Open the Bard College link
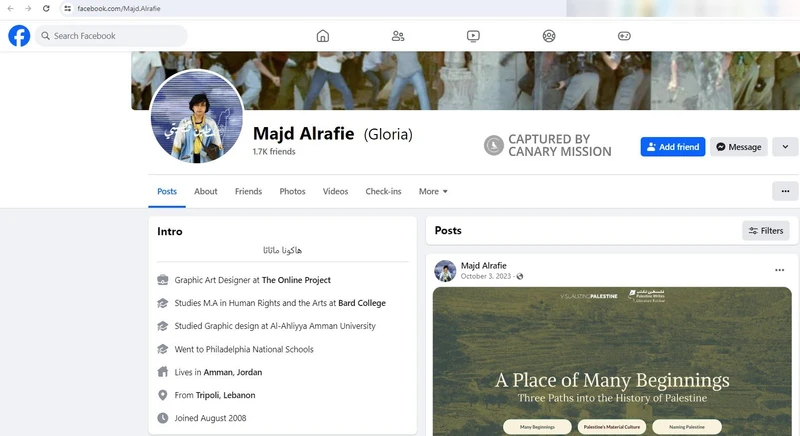This screenshot has height=436, width=800. (362, 303)
